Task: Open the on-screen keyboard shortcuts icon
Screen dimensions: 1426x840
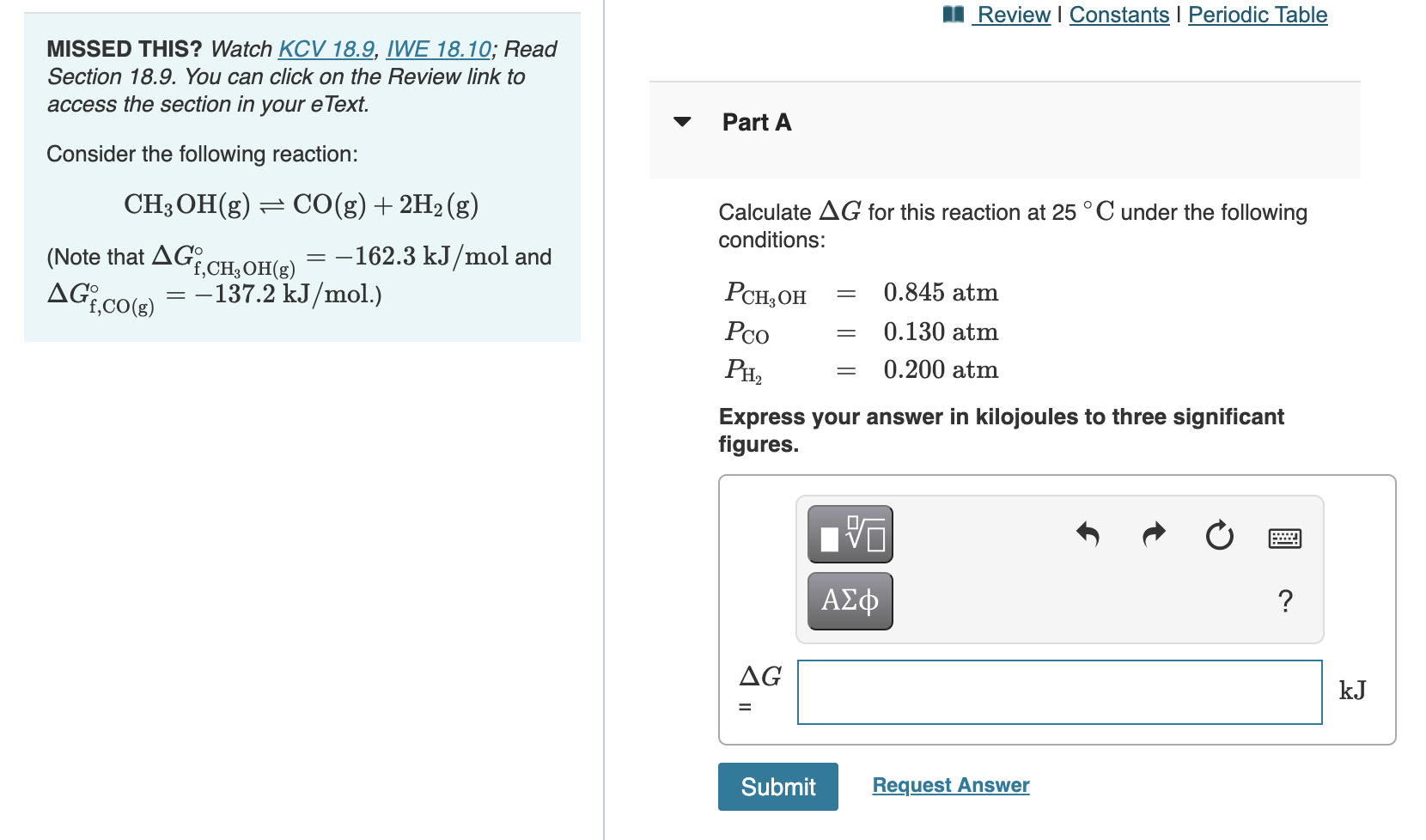Action: (x=1285, y=537)
